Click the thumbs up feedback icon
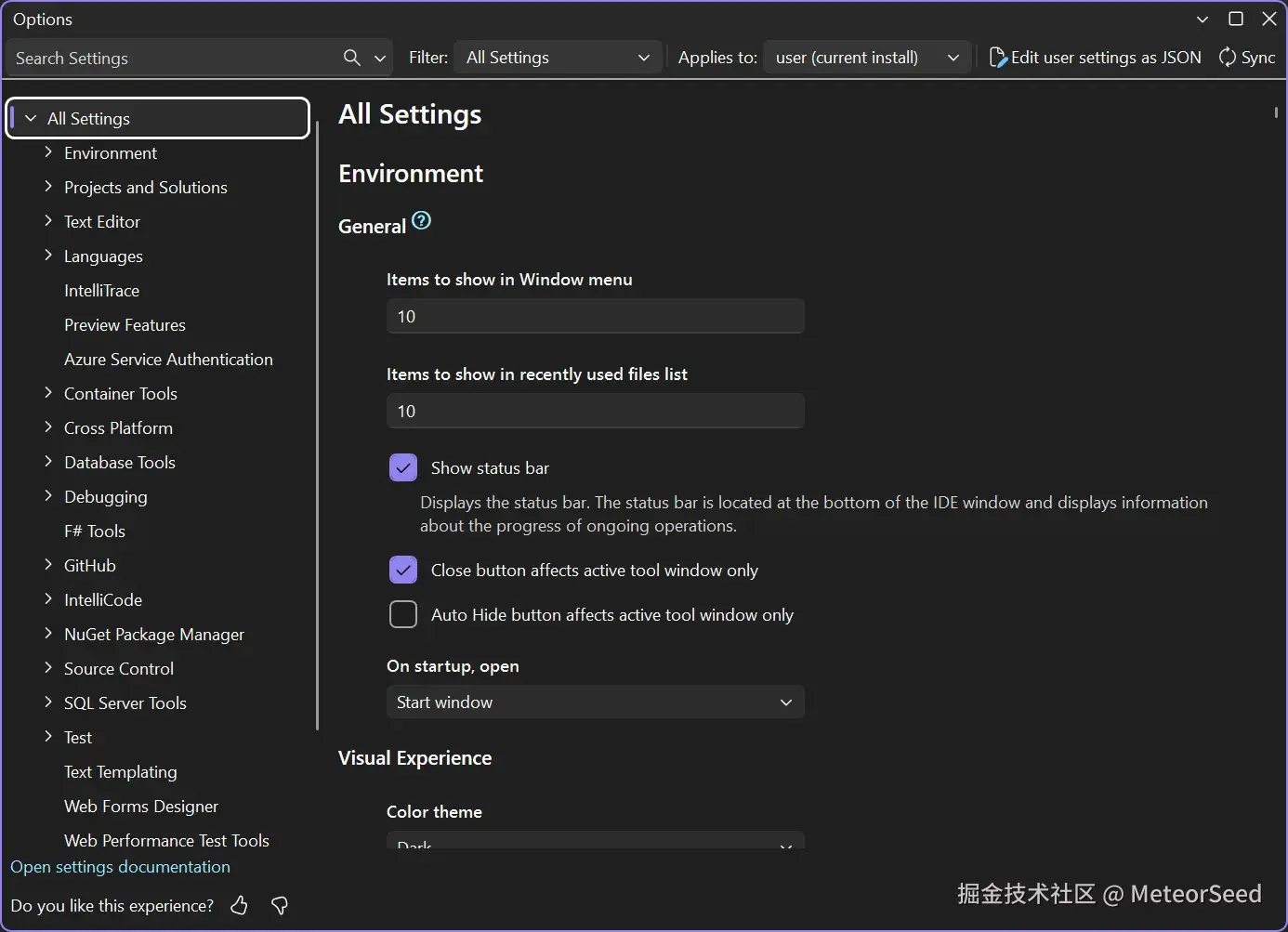This screenshot has height=932, width=1288. [x=240, y=905]
